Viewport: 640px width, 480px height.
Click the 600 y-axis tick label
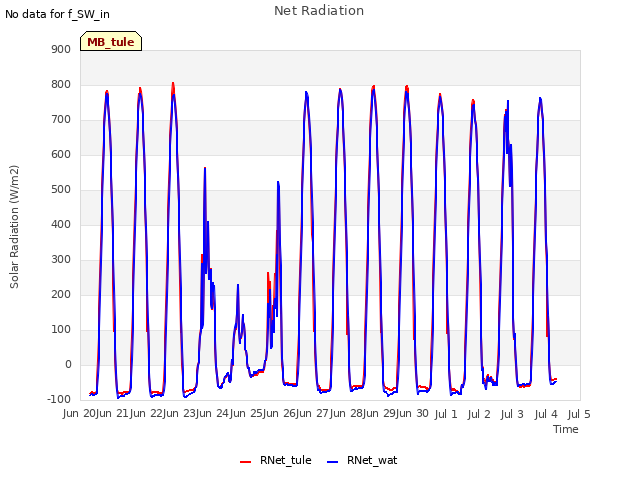pos(61,155)
